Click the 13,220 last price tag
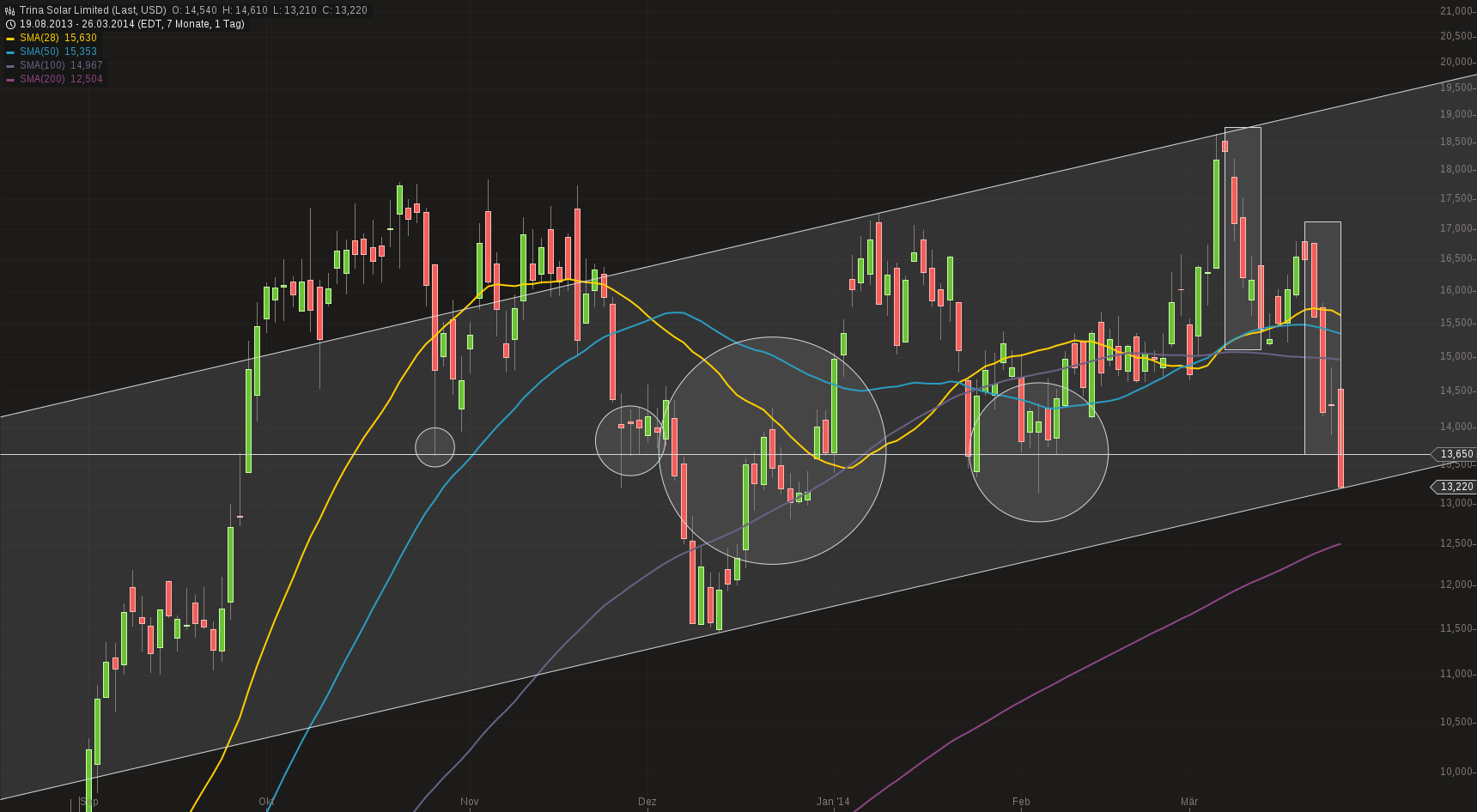1477x812 pixels. click(1452, 486)
